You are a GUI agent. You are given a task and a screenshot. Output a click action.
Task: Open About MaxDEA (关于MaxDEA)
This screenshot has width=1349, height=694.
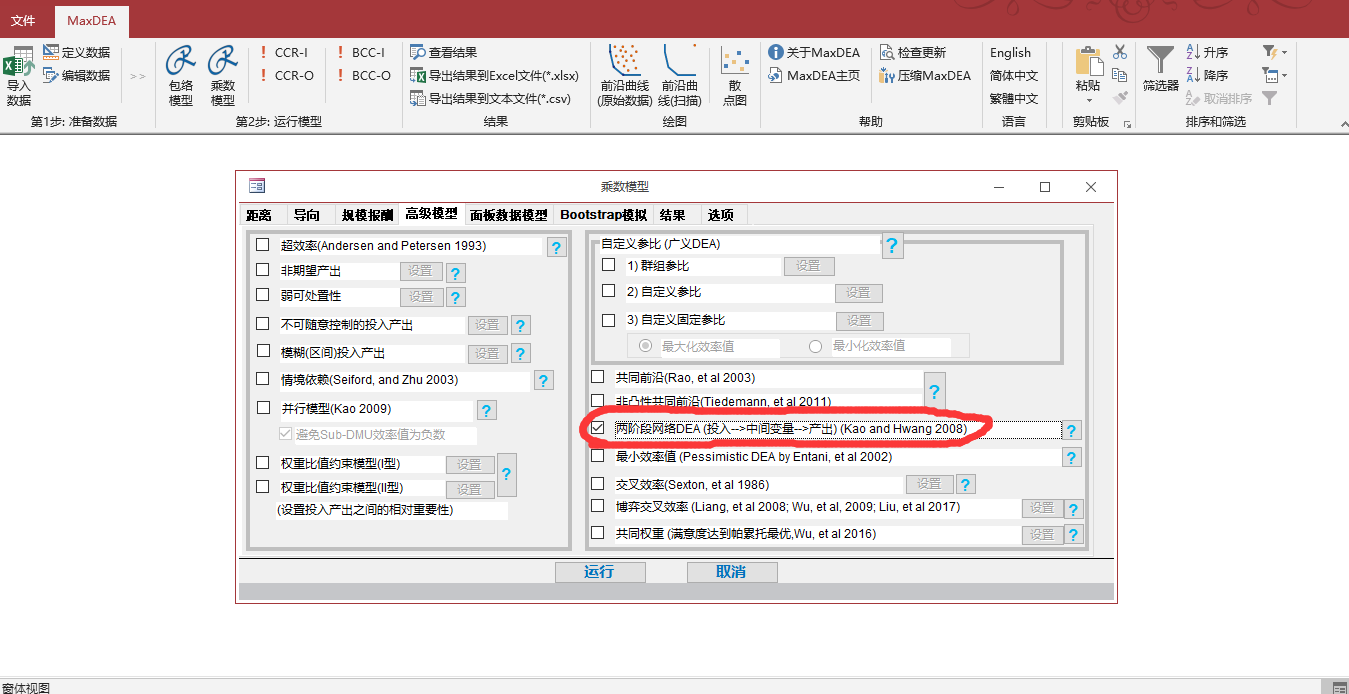[x=814, y=52]
